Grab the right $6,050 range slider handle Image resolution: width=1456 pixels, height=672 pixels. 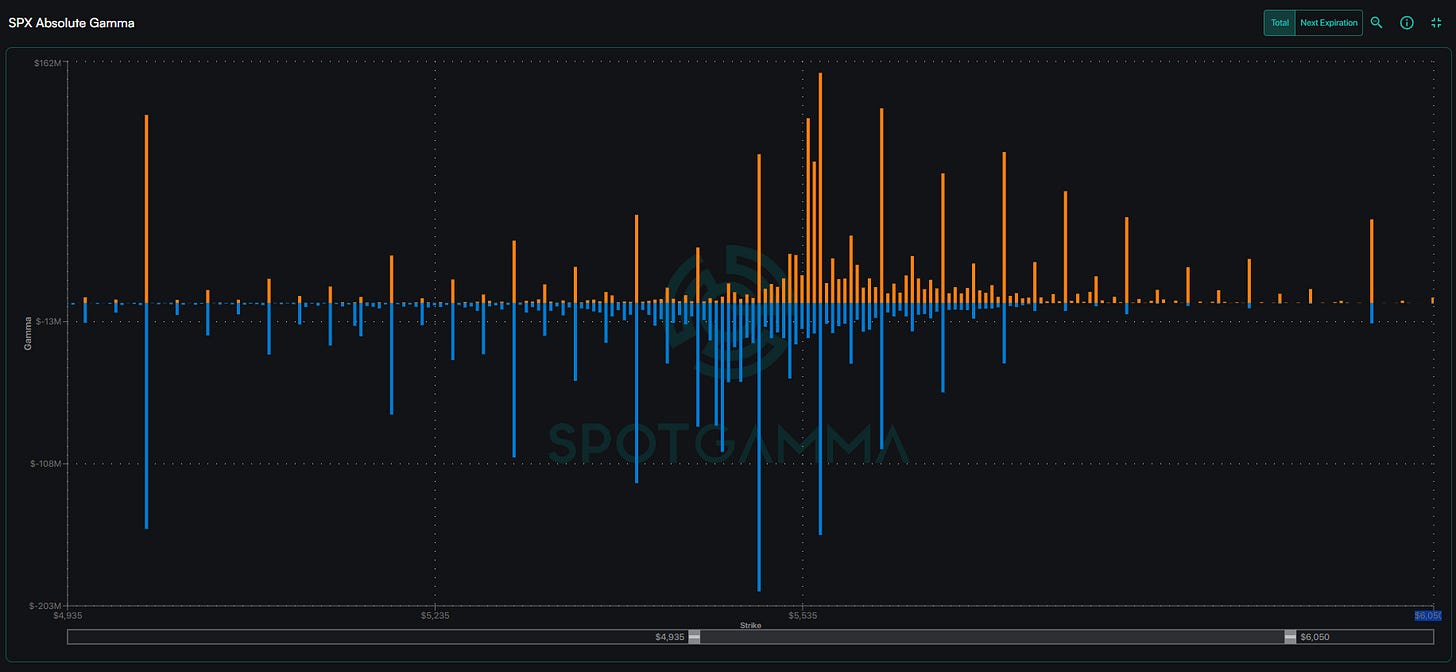point(1290,637)
